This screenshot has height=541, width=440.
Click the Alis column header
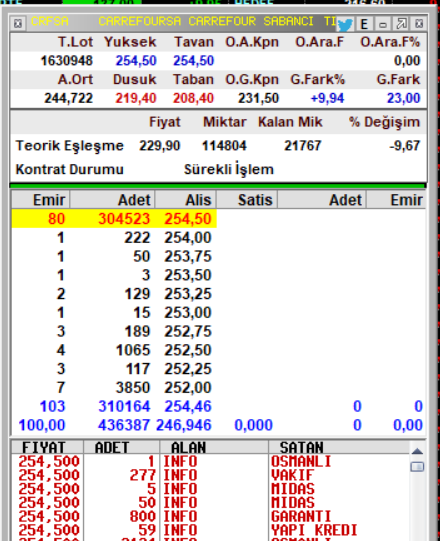186,200
